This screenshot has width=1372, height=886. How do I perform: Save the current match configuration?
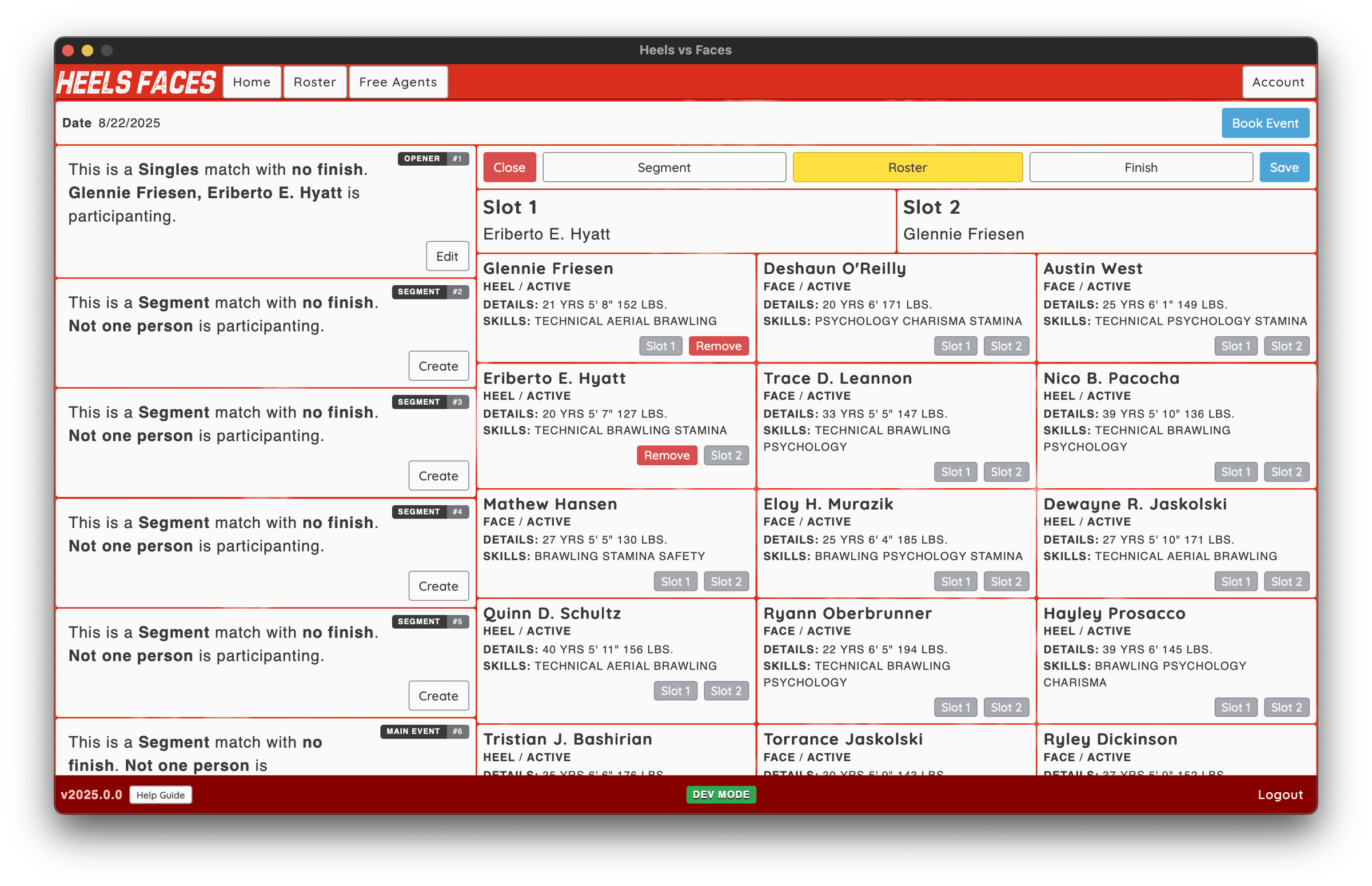[x=1284, y=167]
